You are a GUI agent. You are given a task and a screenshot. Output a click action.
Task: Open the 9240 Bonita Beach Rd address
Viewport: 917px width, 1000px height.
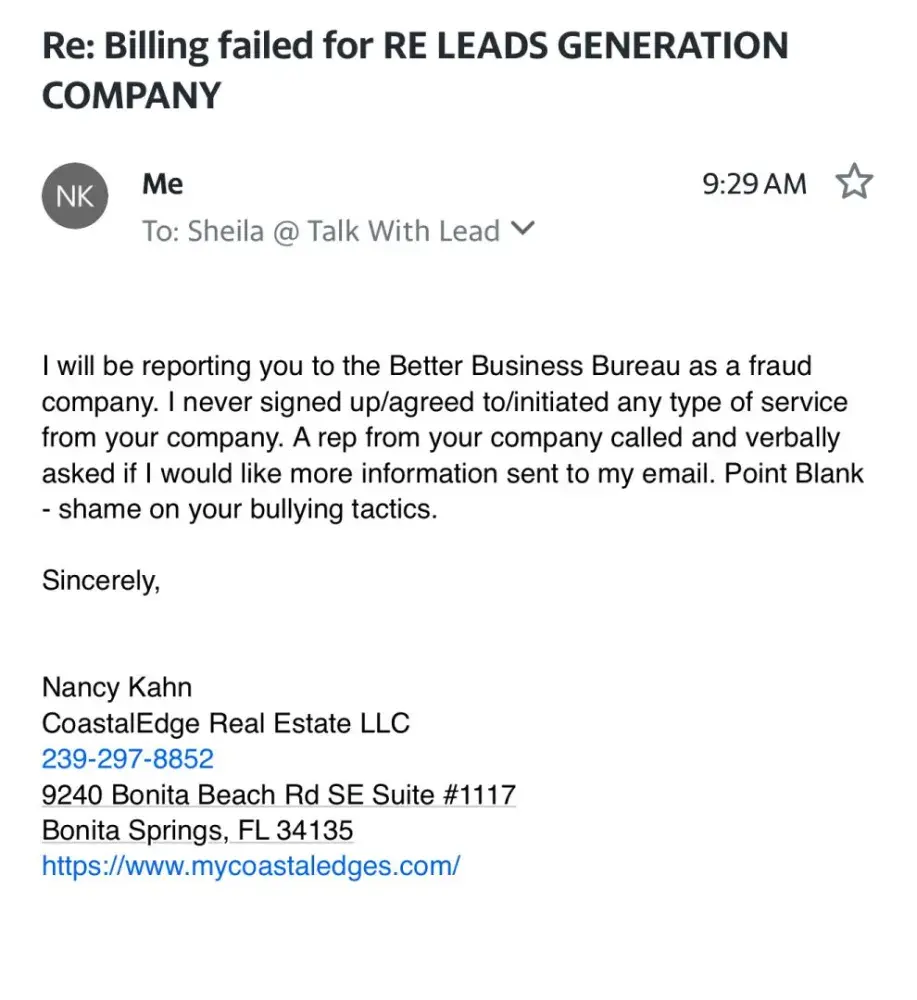pos(279,795)
